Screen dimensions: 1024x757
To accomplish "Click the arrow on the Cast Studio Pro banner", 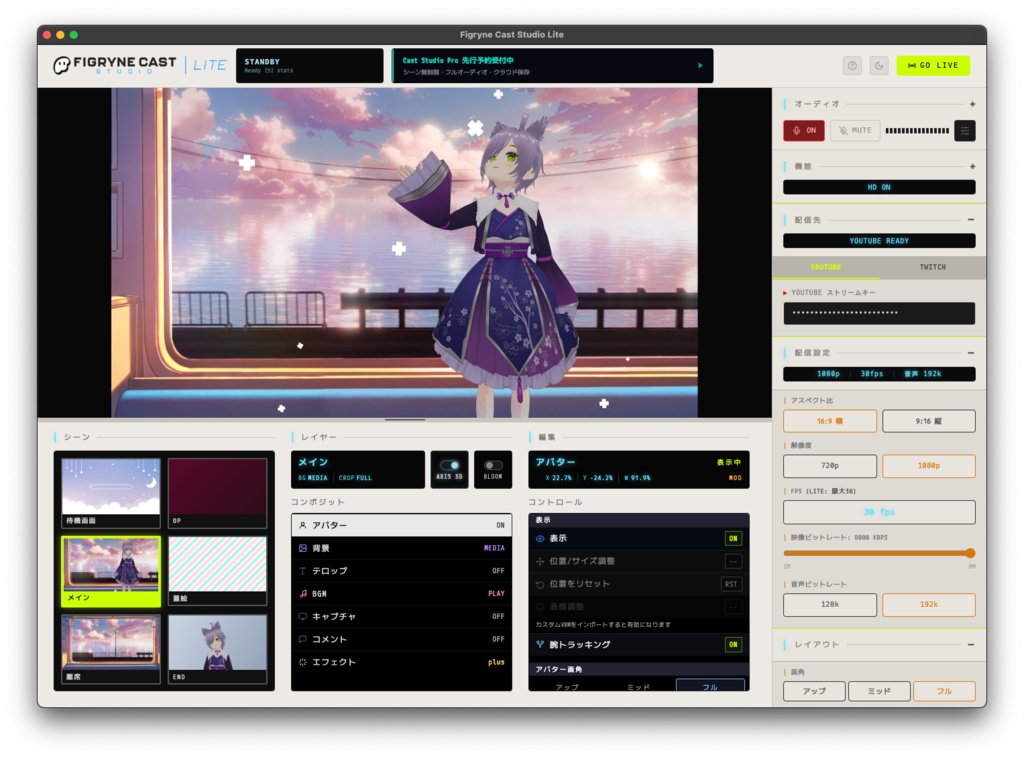I will tap(700, 65).
